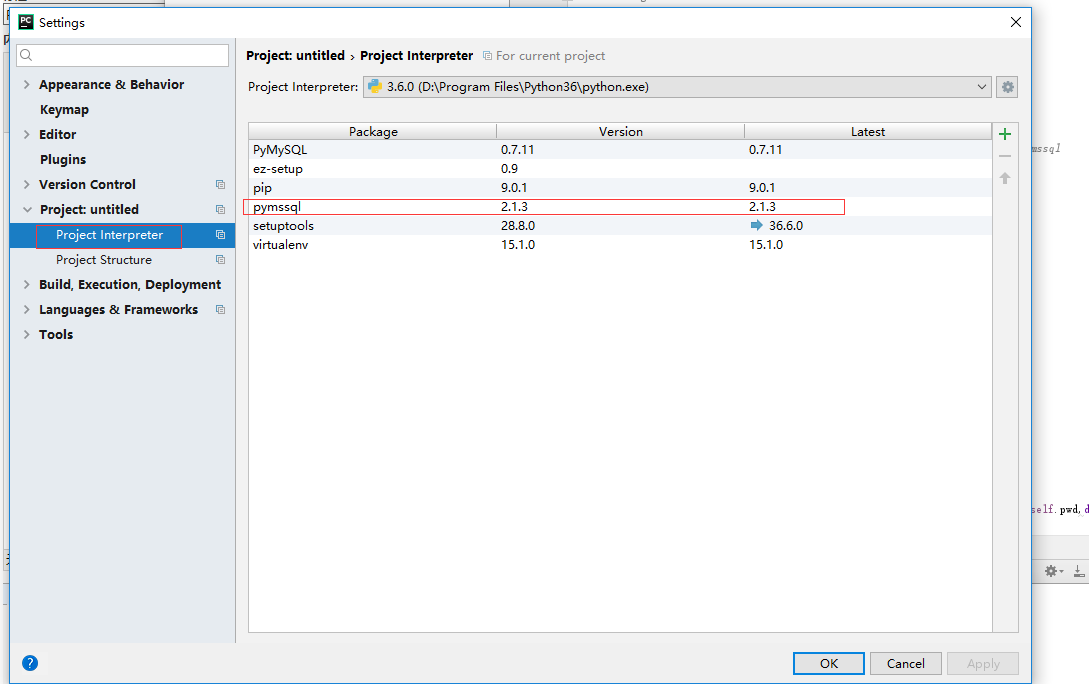Select the ez-setup package row
The height and width of the screenshot is (684, 1089).
click(x=620, y=169)
